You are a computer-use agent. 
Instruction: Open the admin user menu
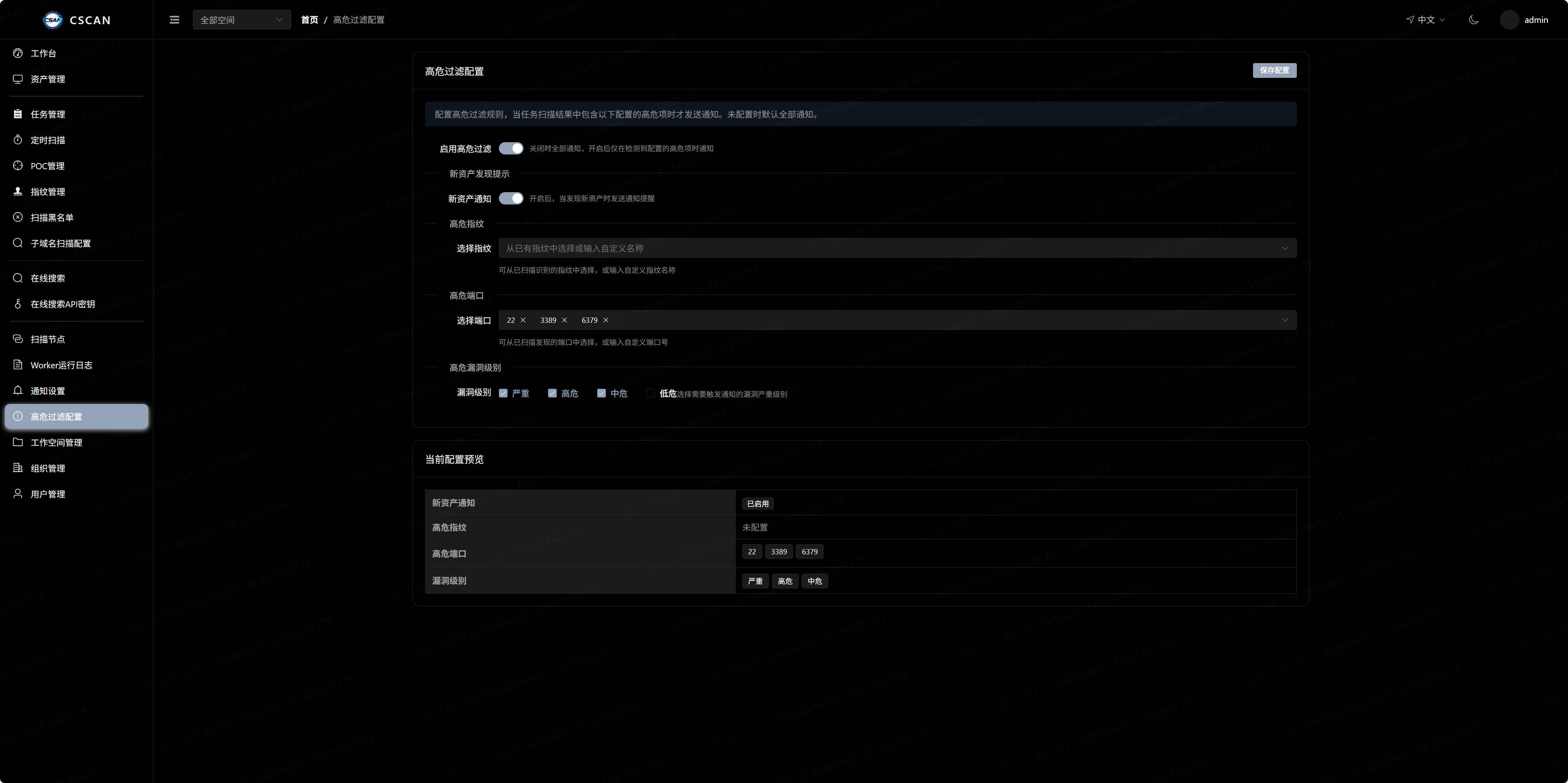1525,20
